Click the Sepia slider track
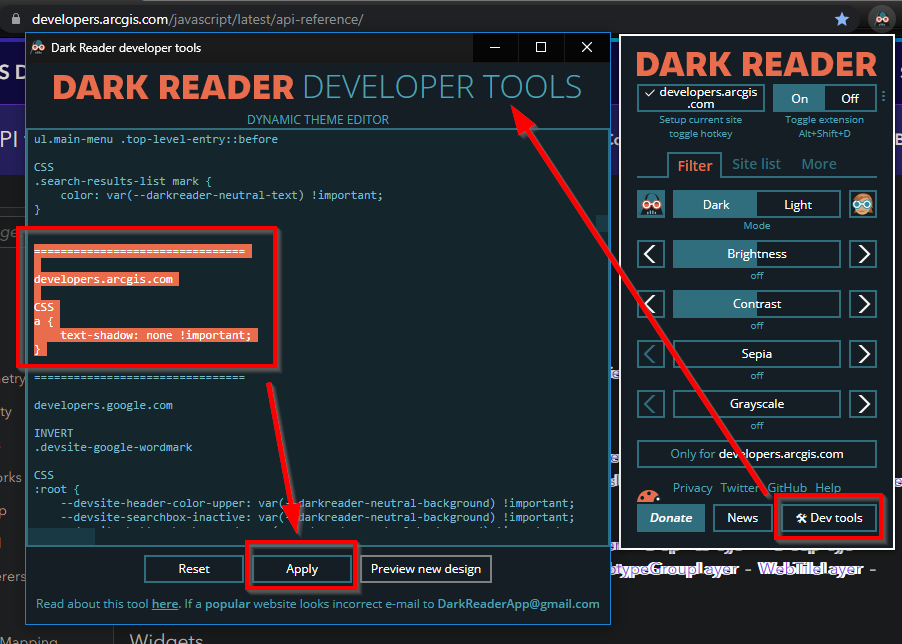 [756, 354]
